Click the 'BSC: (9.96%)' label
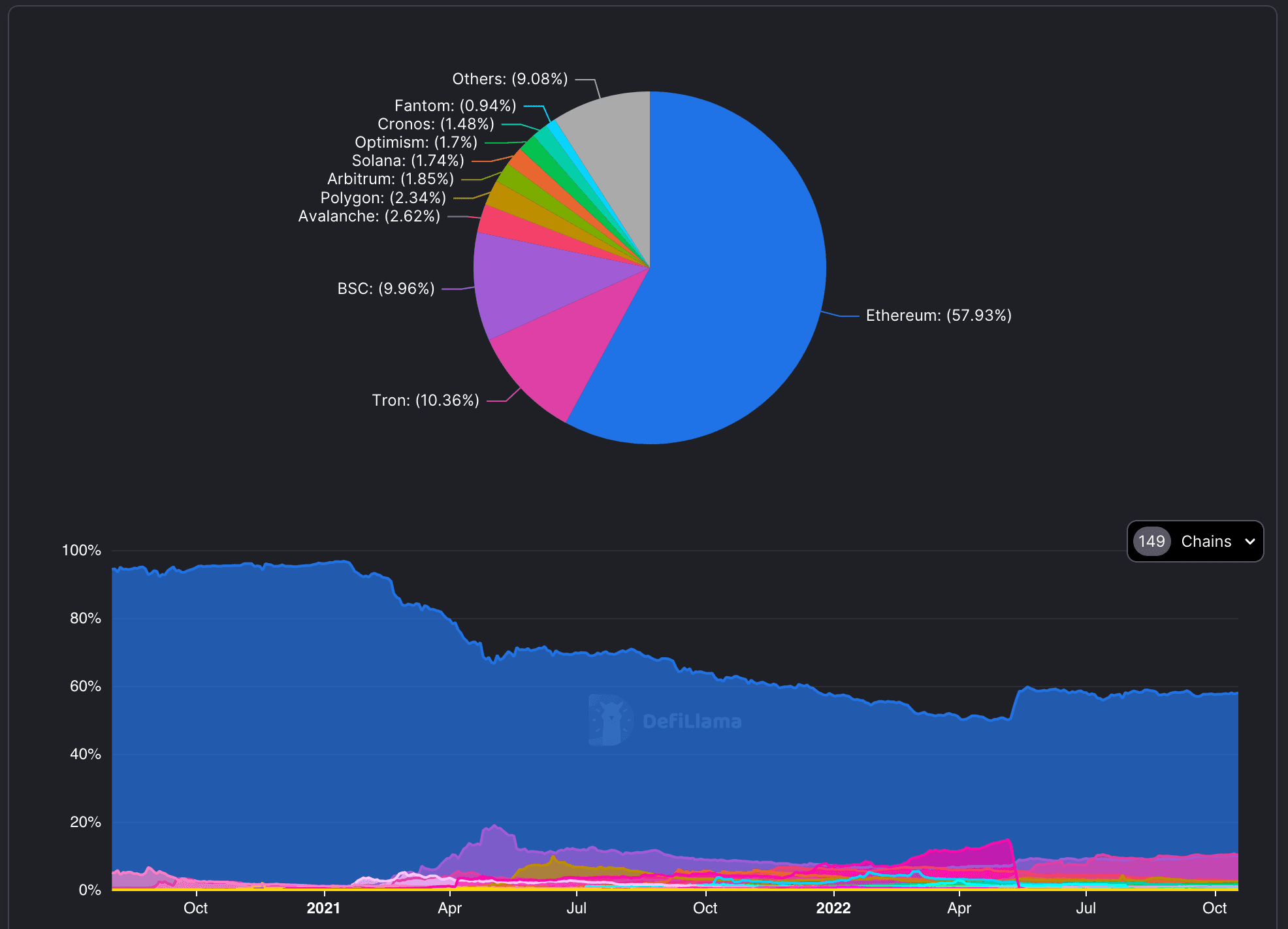 (386, 289)
